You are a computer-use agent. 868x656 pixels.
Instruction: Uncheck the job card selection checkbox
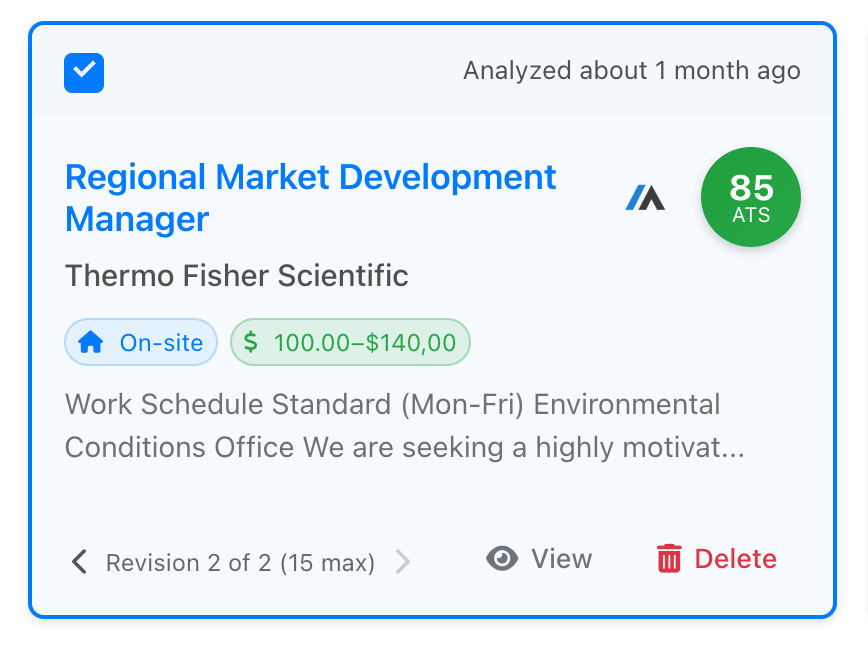(84, 72)
